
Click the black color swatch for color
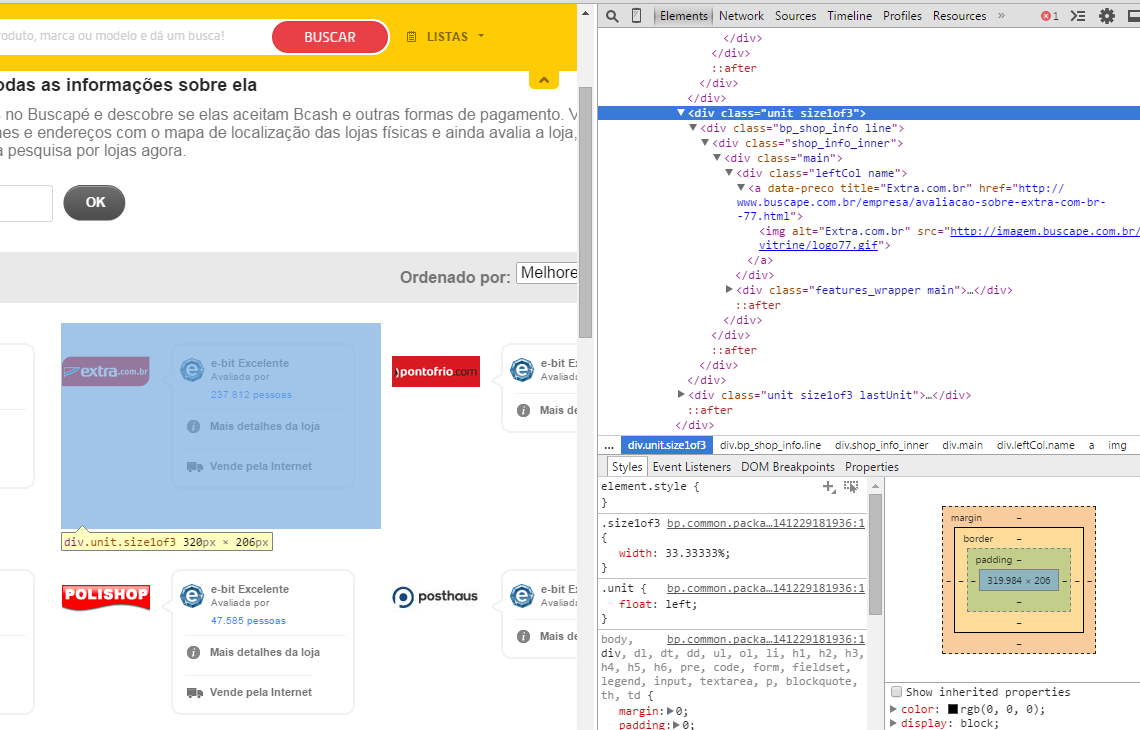pyautogui.click(x=952, y=709)
